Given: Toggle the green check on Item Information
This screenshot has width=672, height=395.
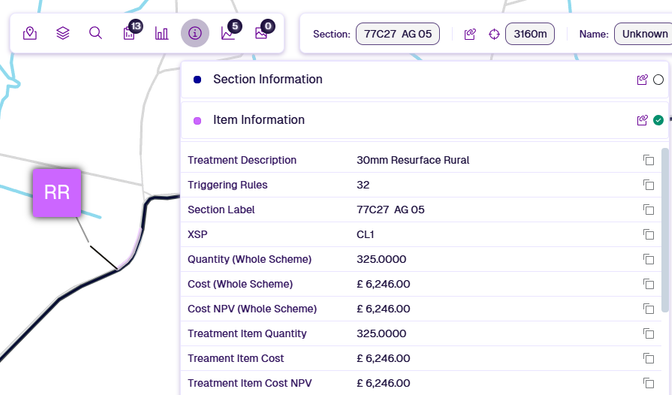Looking at the screenshot, I should coord(658,120).
